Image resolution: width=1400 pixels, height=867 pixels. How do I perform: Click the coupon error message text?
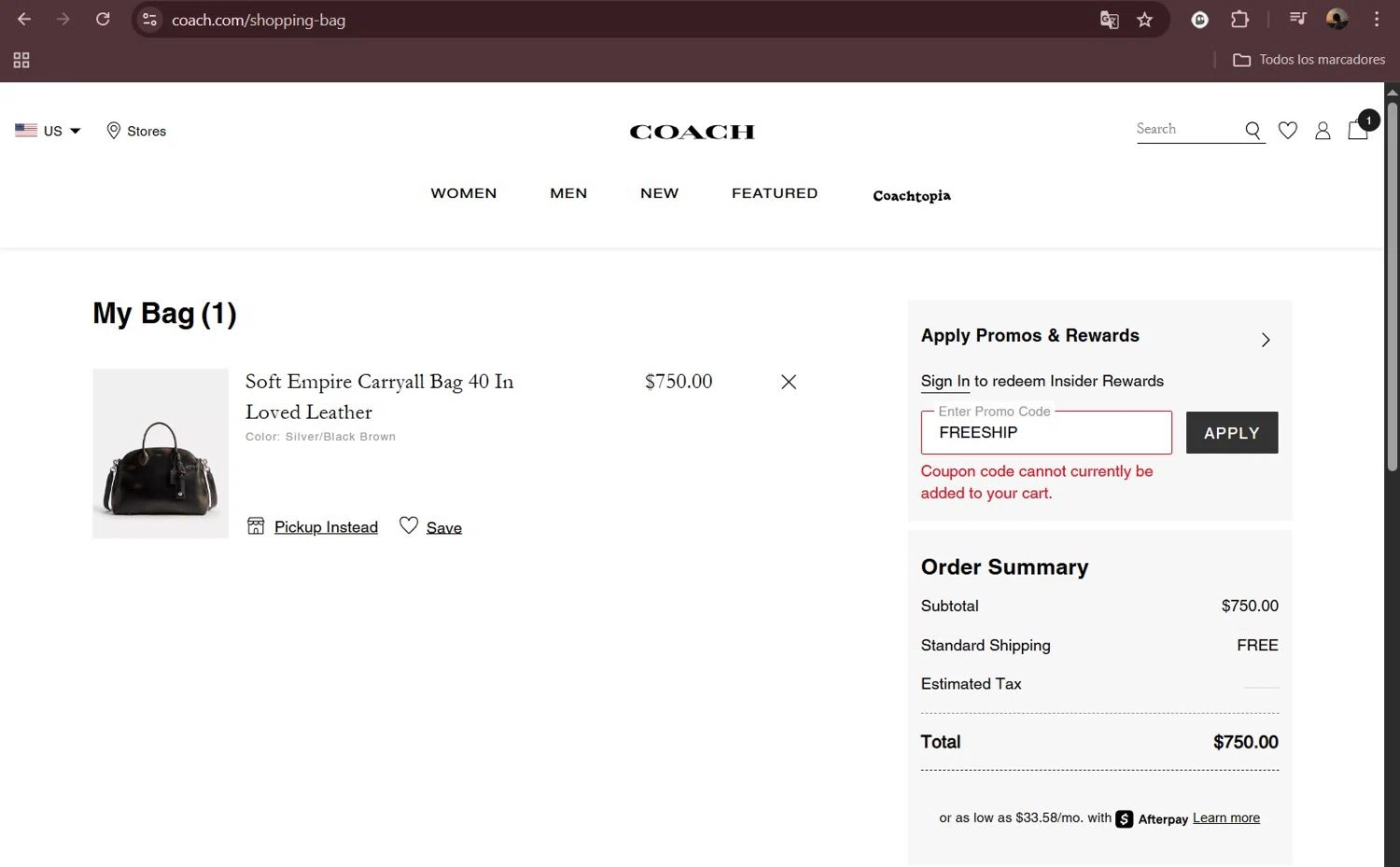pos(1036,482)
